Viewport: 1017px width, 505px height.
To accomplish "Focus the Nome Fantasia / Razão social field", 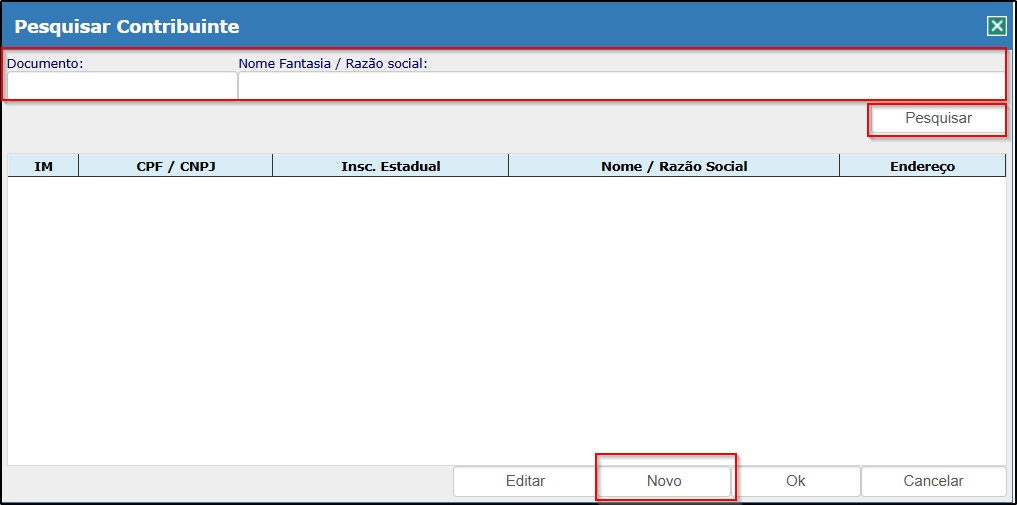I will (x=620, y=86).
